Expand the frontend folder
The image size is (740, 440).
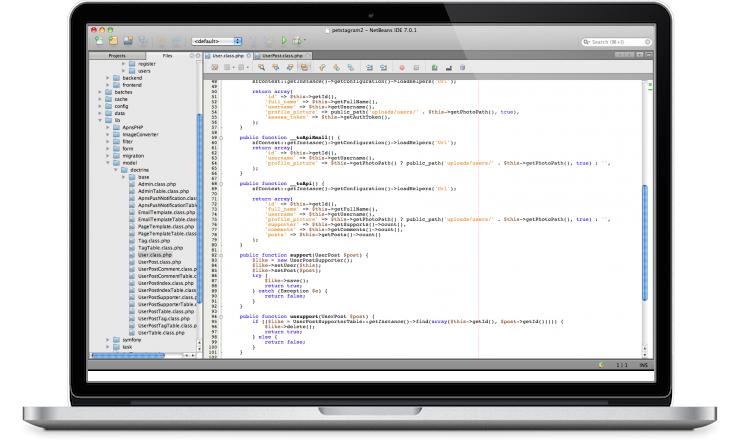(x=108, y=85)
